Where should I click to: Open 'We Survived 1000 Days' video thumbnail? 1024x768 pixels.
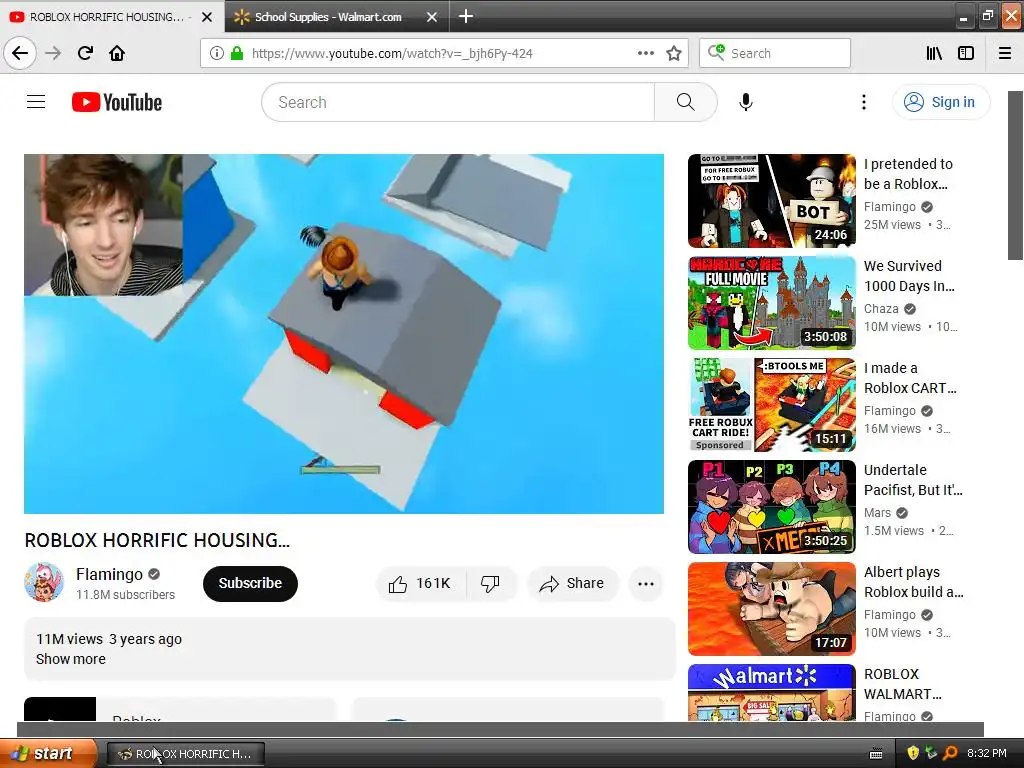click(x=771, y=303)
